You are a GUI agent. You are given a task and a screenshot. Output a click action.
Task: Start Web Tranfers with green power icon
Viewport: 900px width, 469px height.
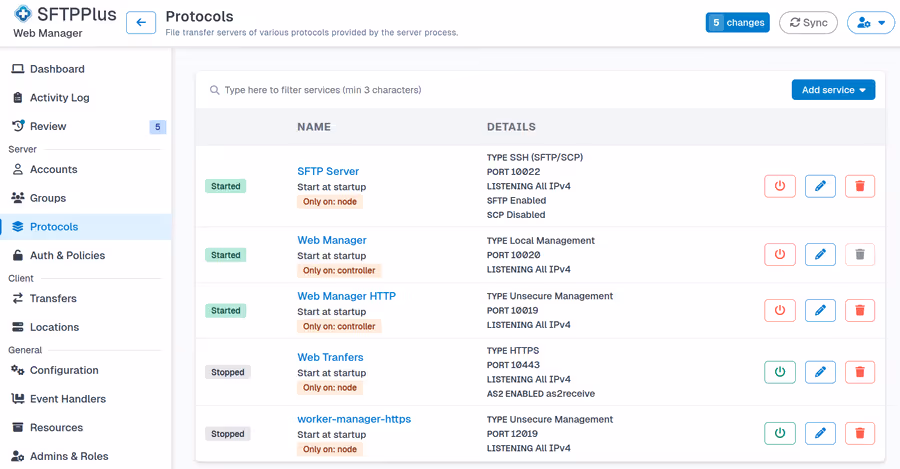click(780, 372)
